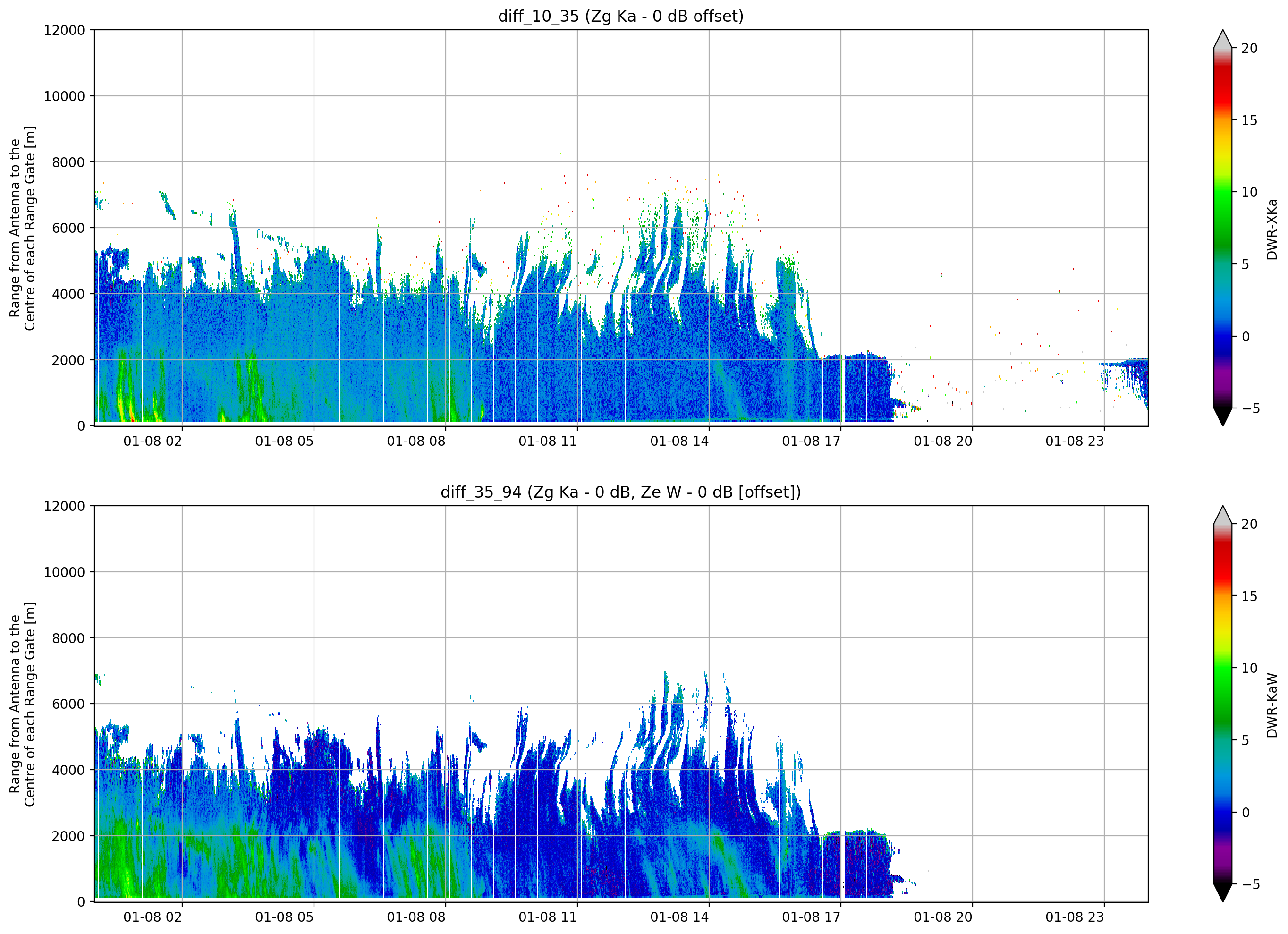The width and height of the screenshot is (1288, 934).
Task: Click bottom colorbar tick label 20
Action: coord(1249,525)
